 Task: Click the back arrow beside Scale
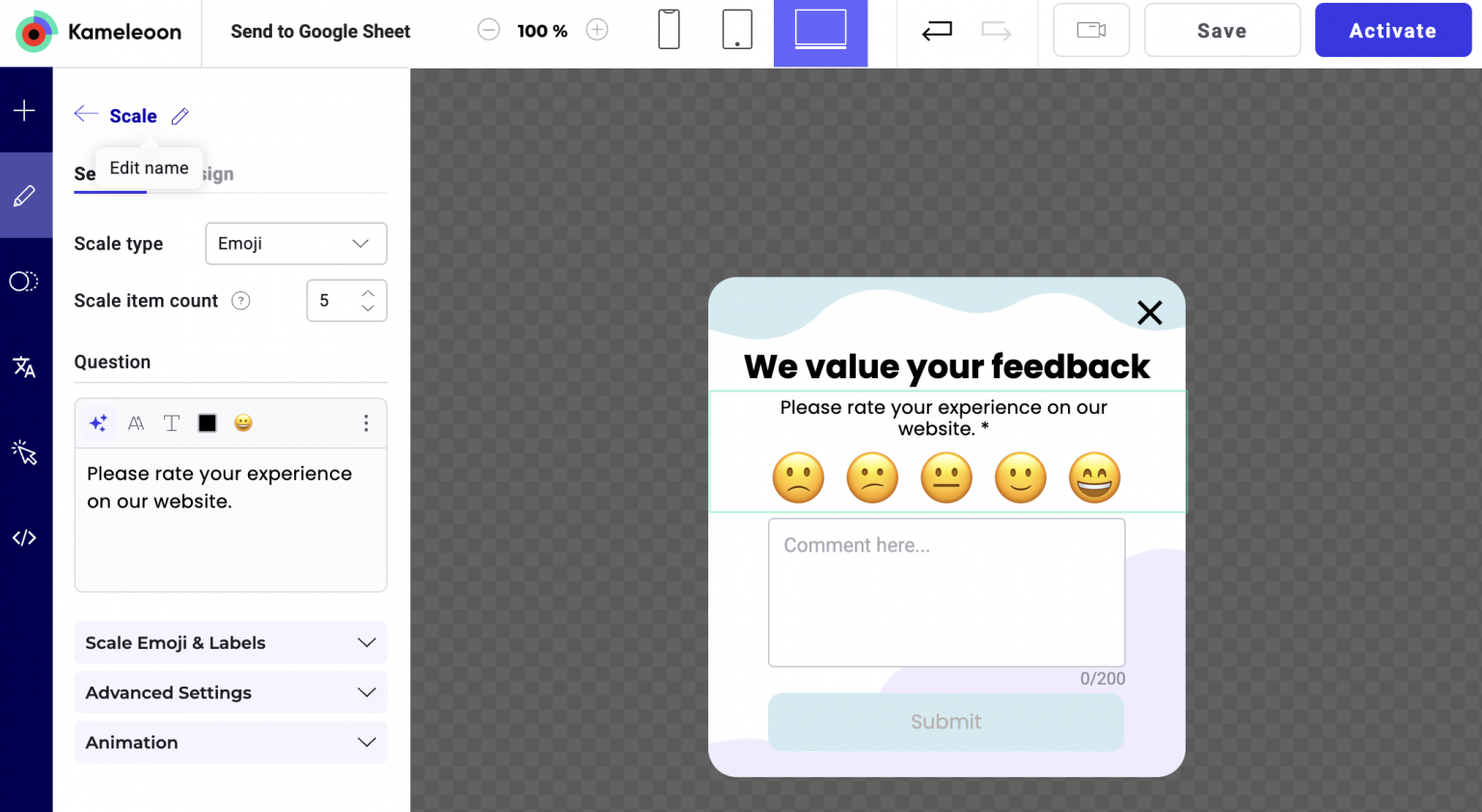click(86, 115)
